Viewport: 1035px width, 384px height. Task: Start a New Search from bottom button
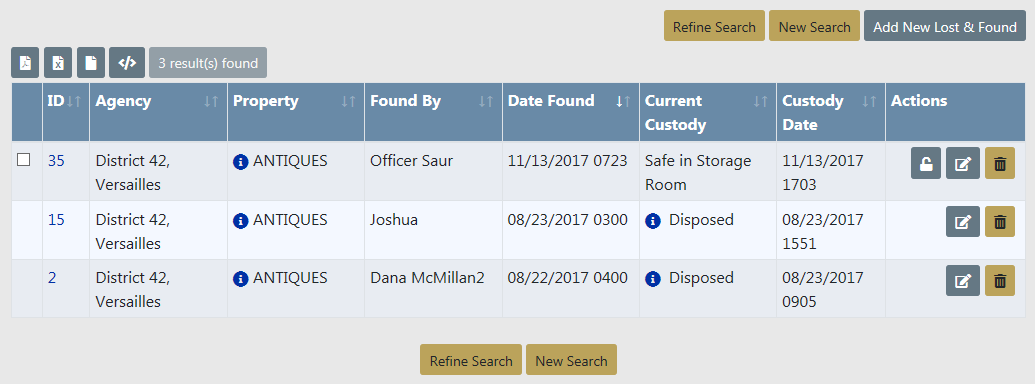[571, 360]
